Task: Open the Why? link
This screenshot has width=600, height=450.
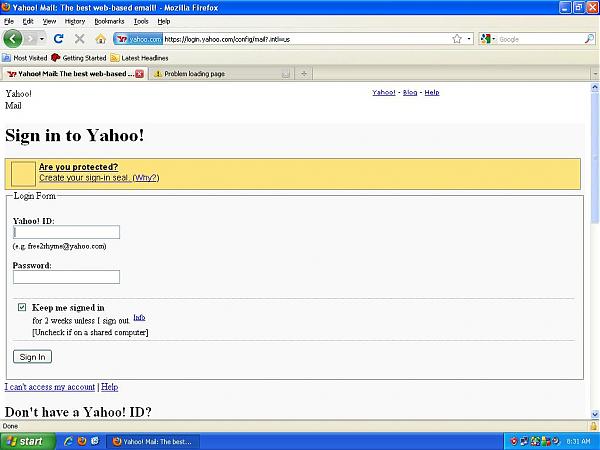Action: (x=146, y=178)
